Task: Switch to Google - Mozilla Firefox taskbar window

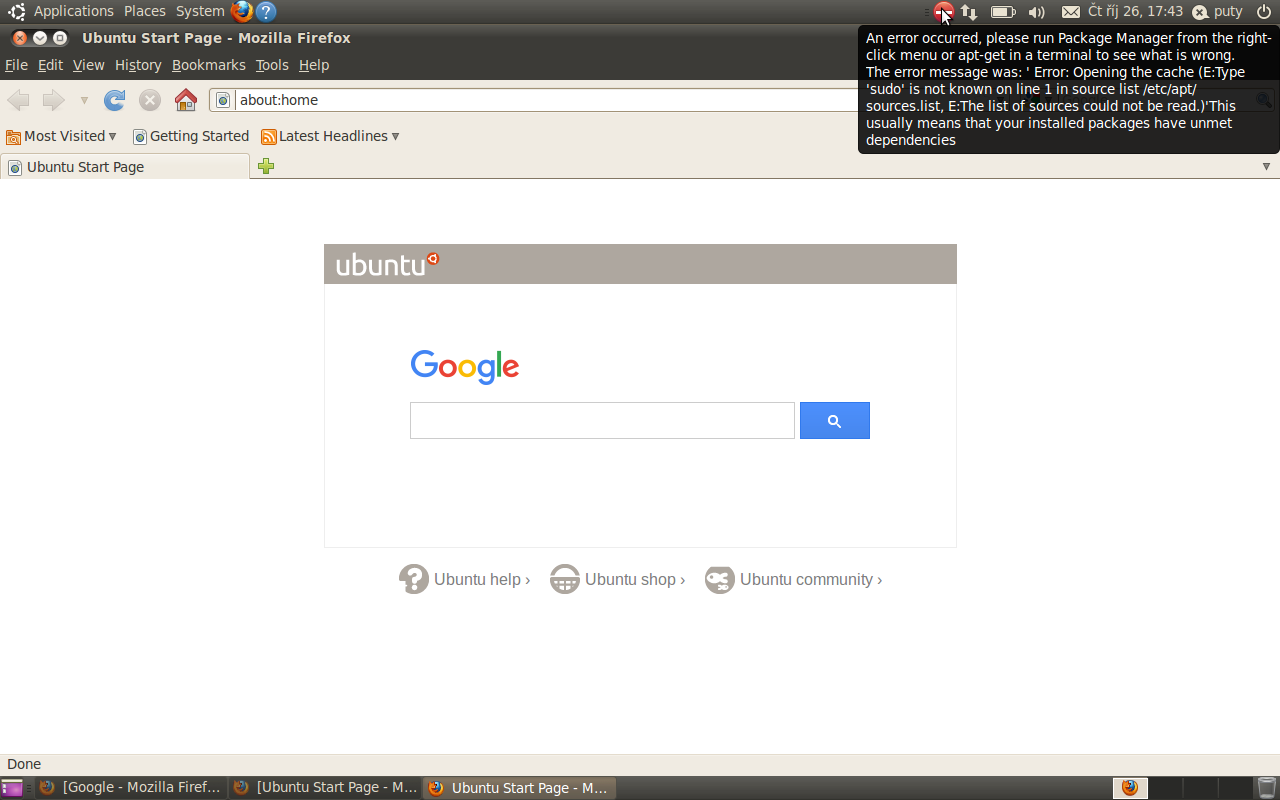Action: point(130,788)
